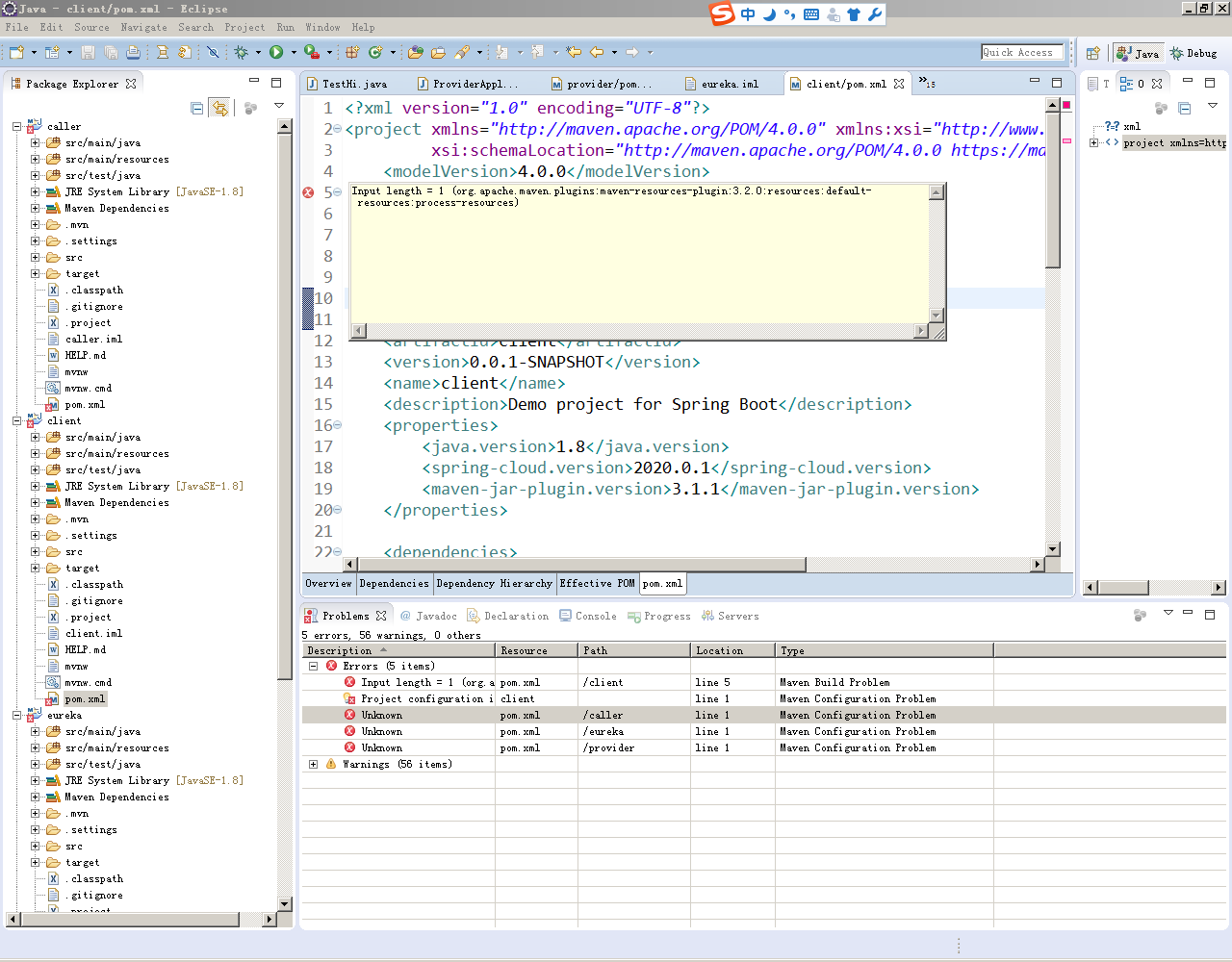Collapse All icon in Outline view
Screen dimensions: 1232x962
pos(1185,109)
